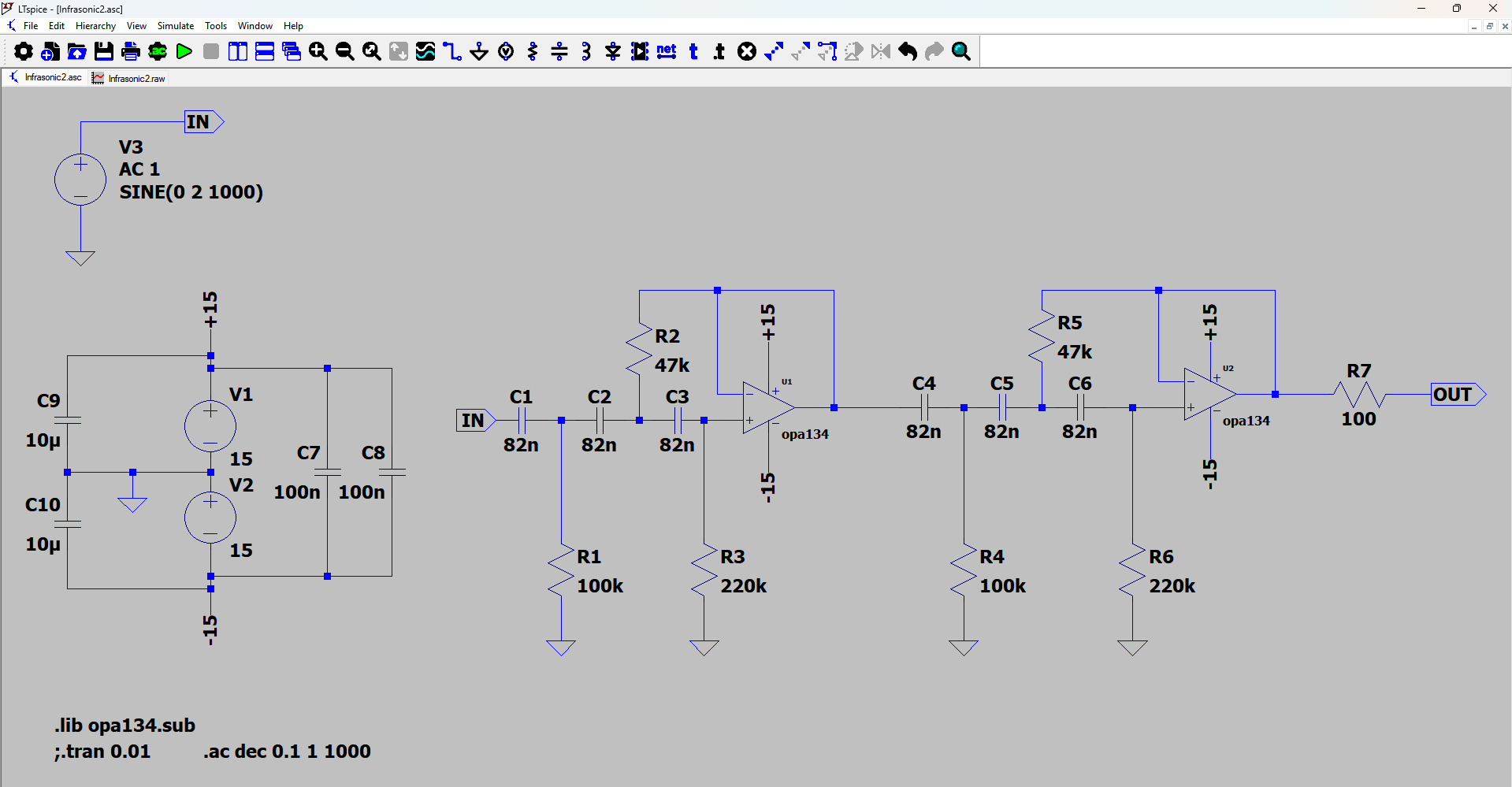
Task: Place a Ground symbol with the ground icon
Action: [478, 51]
